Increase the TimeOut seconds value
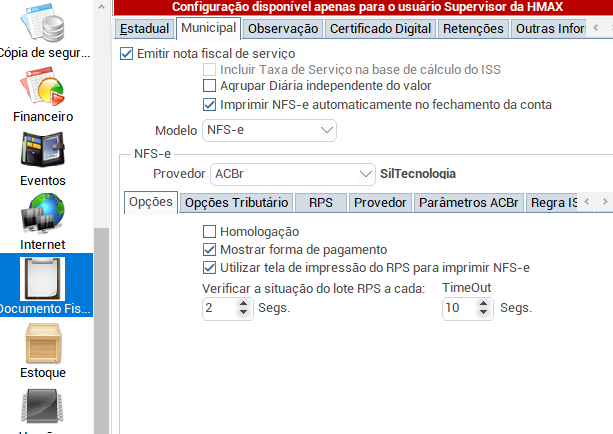This screenshot has width=613, height=434. tap(486, 303)
